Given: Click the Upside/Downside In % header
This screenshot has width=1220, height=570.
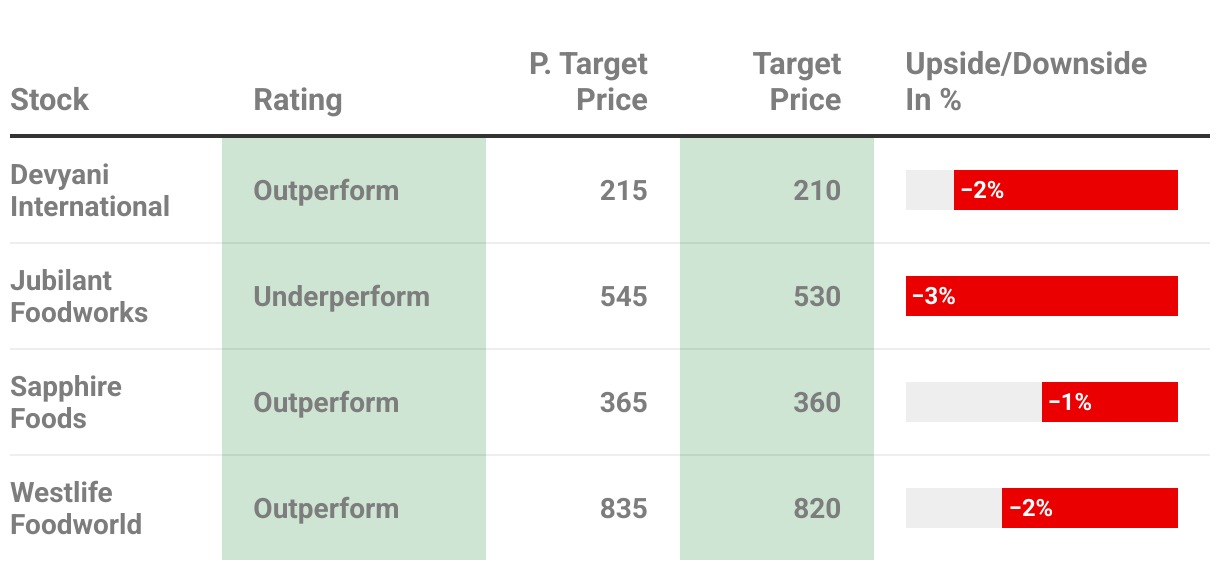Looking at the screenshot, I should 1025,82.
